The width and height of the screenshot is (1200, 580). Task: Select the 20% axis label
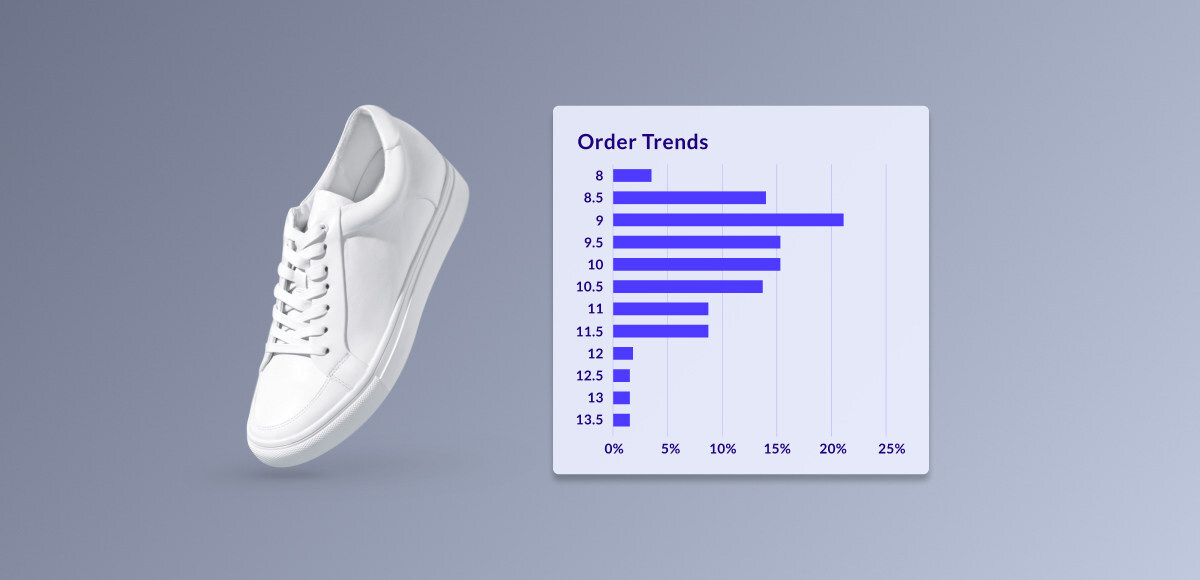[832, 449]
